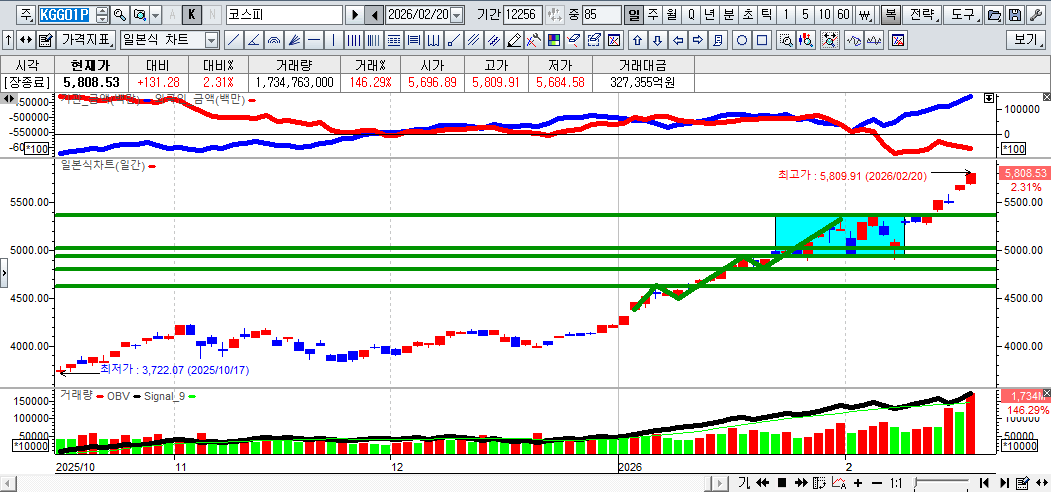Choose the ellipse shape drawing tool
1051x492 pixels.
[x=742, y=40]
